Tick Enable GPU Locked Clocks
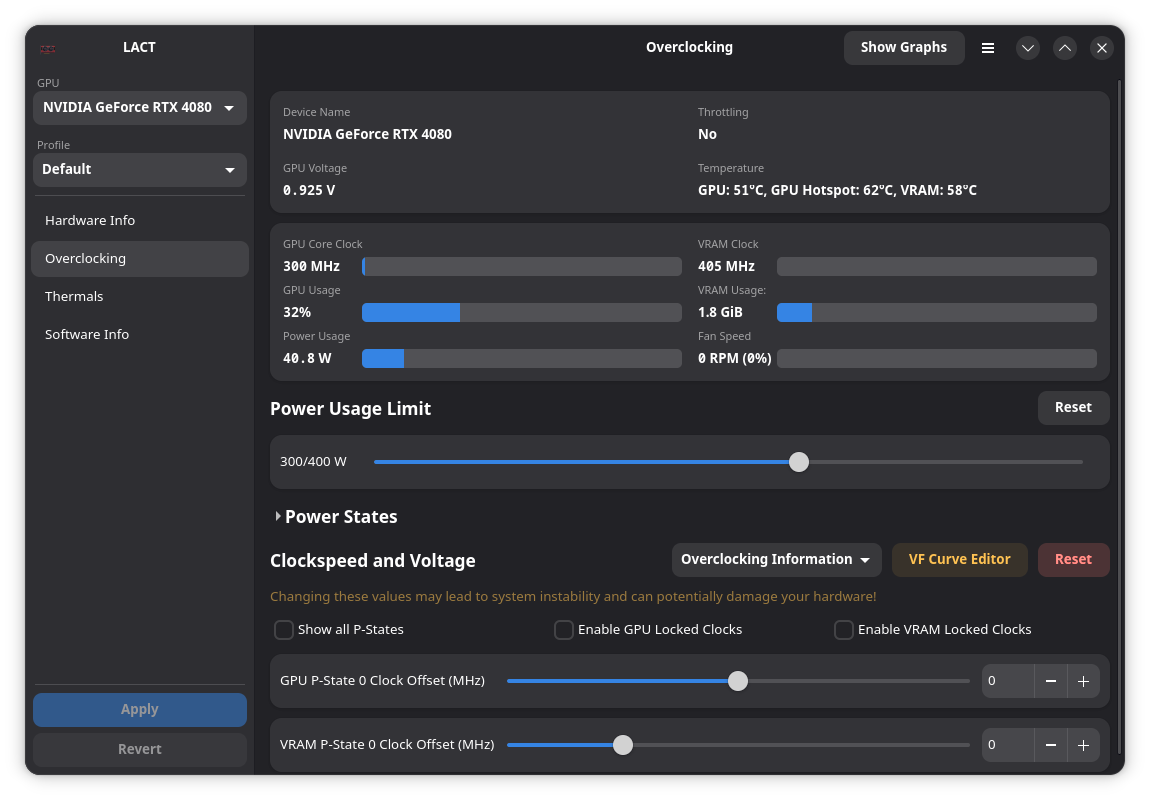This screenshot has height=800, width=1150. click(564, 630)
